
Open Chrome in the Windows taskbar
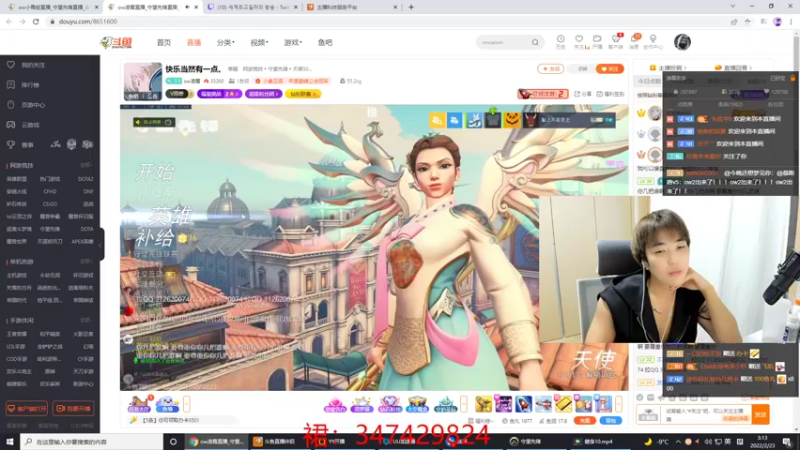click(216, 441)
